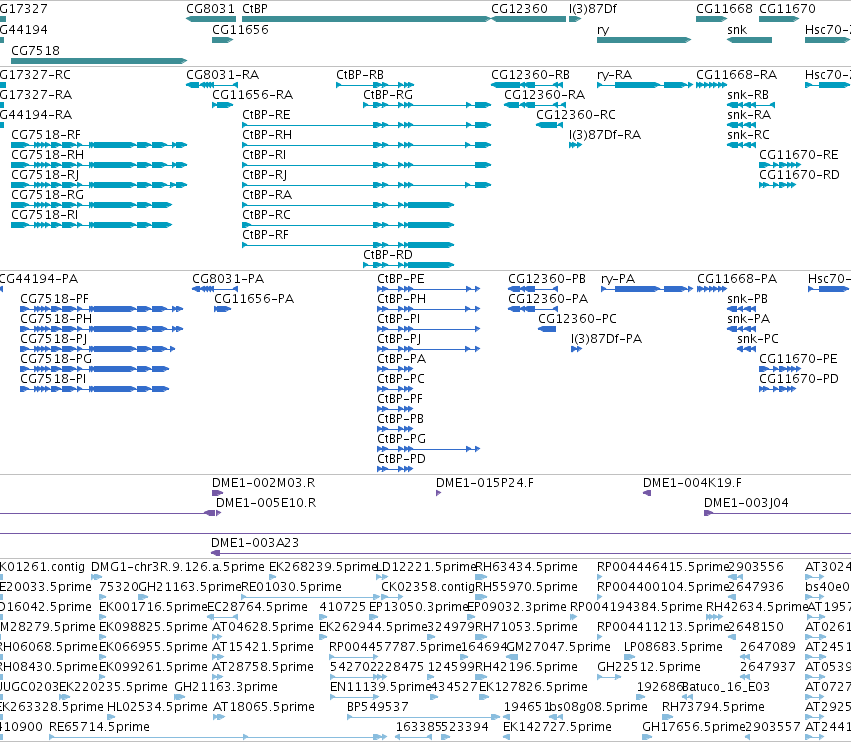This screenshot has height=742, width=851.
Task: Select the CG7518 gene label
Action: pos(35,50)
